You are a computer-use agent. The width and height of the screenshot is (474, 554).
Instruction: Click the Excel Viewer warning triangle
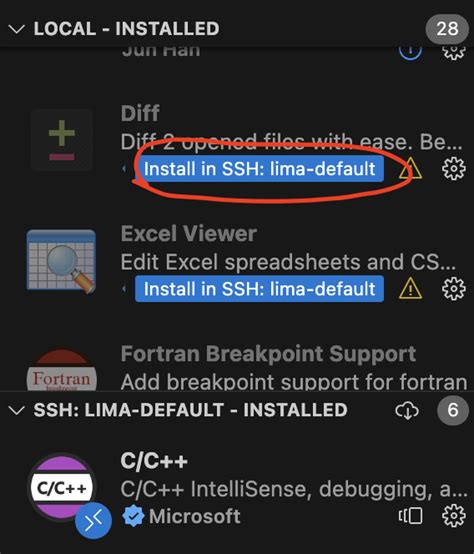(410, 289)
